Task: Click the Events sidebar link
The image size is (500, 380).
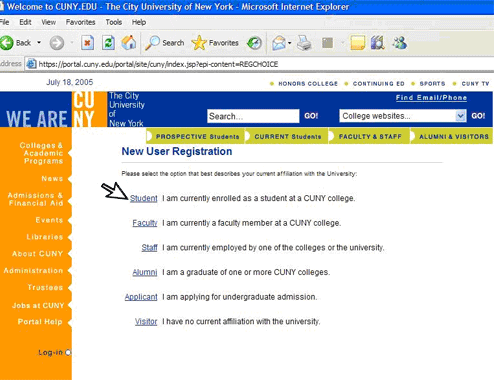Action: (49, 220)
